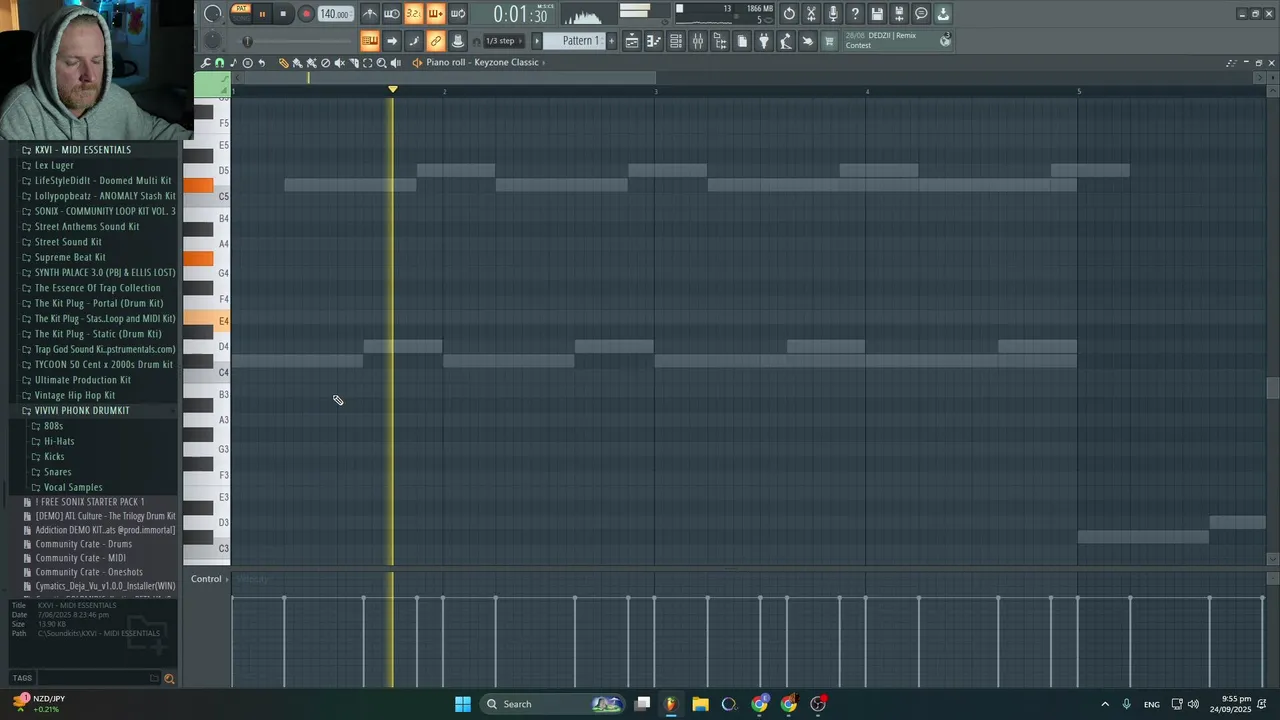Toggle the link/multilink controllers icon
Screen dimensions: 1280x720
coord(435,41)
